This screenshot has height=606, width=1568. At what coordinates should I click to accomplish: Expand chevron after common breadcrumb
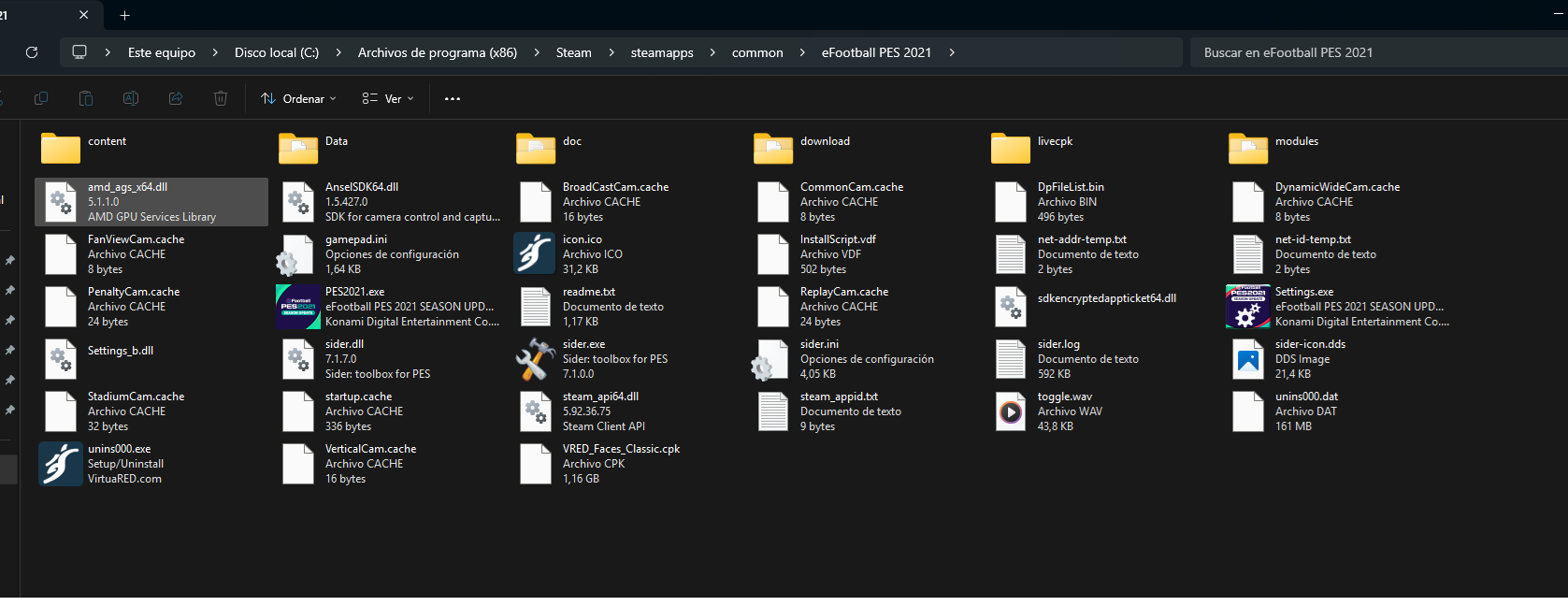(802, 52)
